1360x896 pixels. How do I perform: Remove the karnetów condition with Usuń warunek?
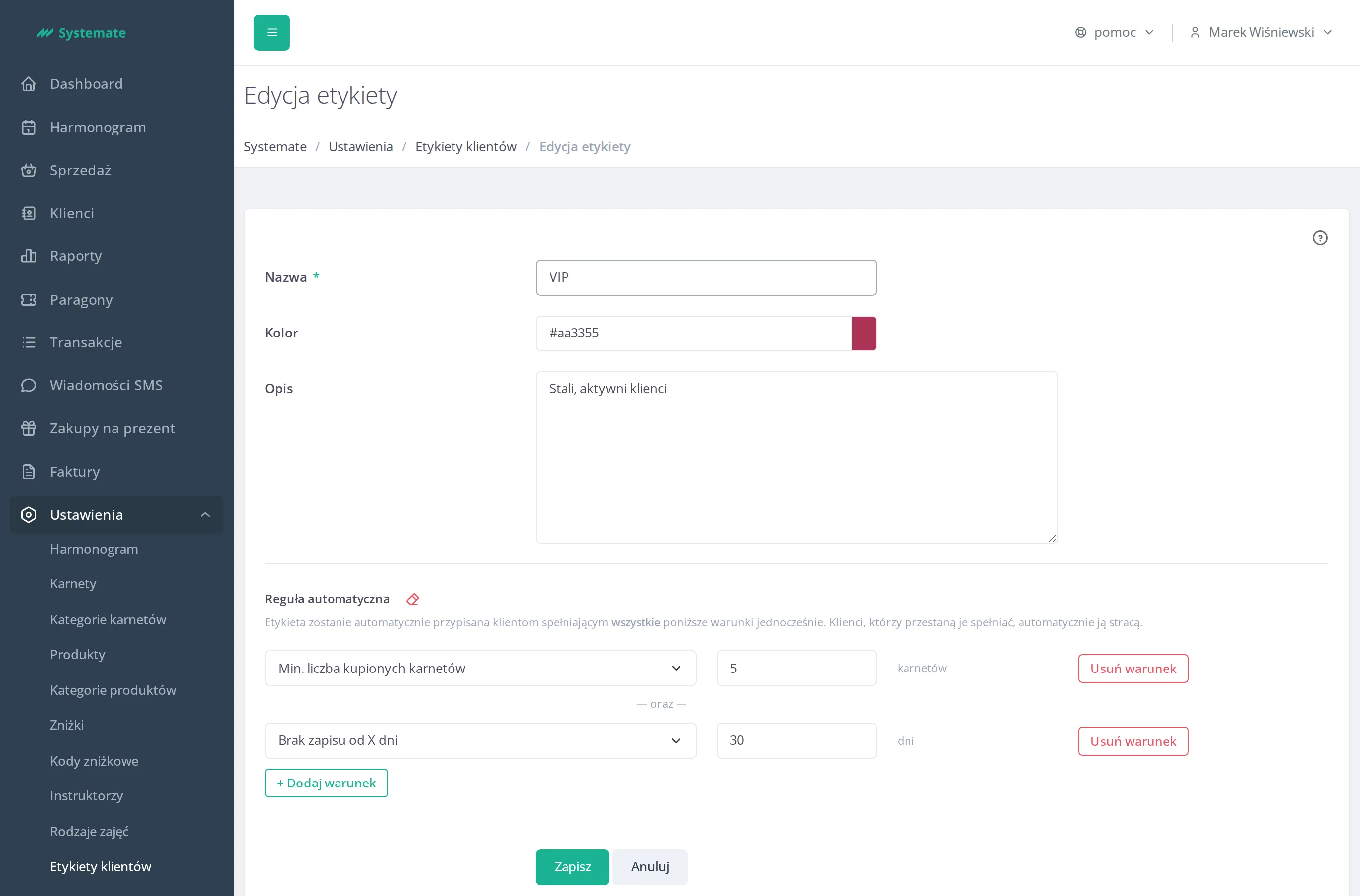point(1133,669)
